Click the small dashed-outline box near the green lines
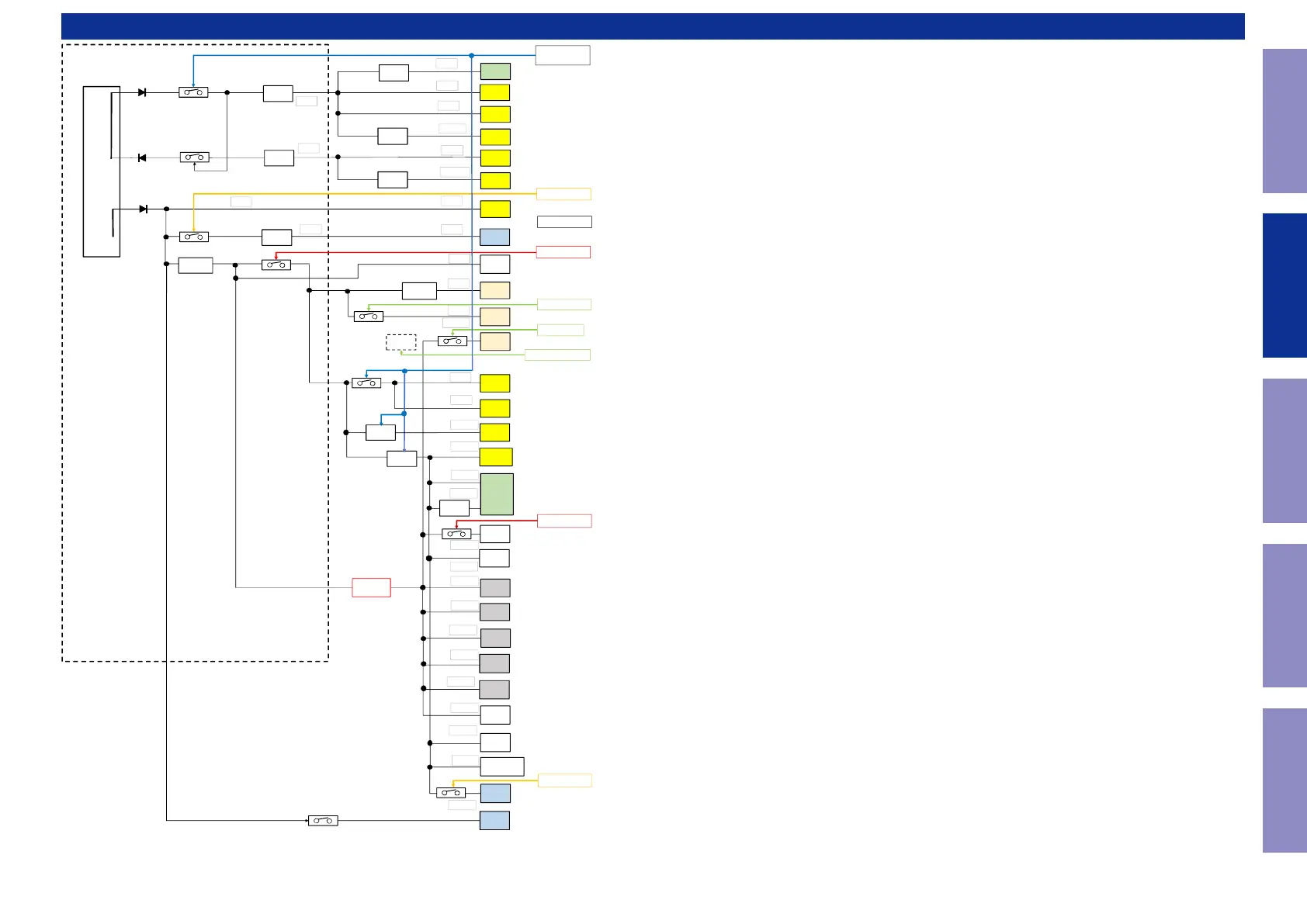The image size is (1307, 924). coord(401,342)
